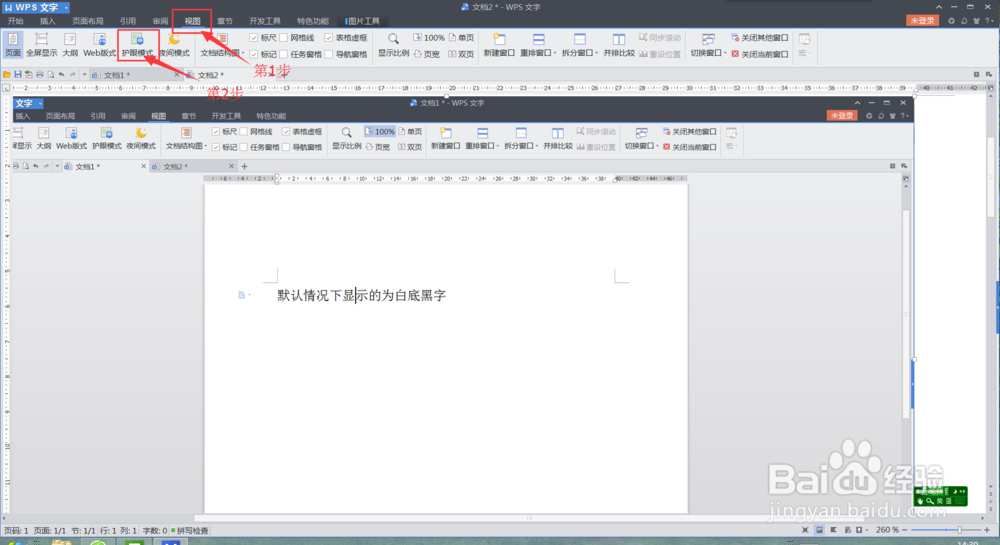
Task: Click 新建窗口 in the main ribbon
Action: click(499, 45)
